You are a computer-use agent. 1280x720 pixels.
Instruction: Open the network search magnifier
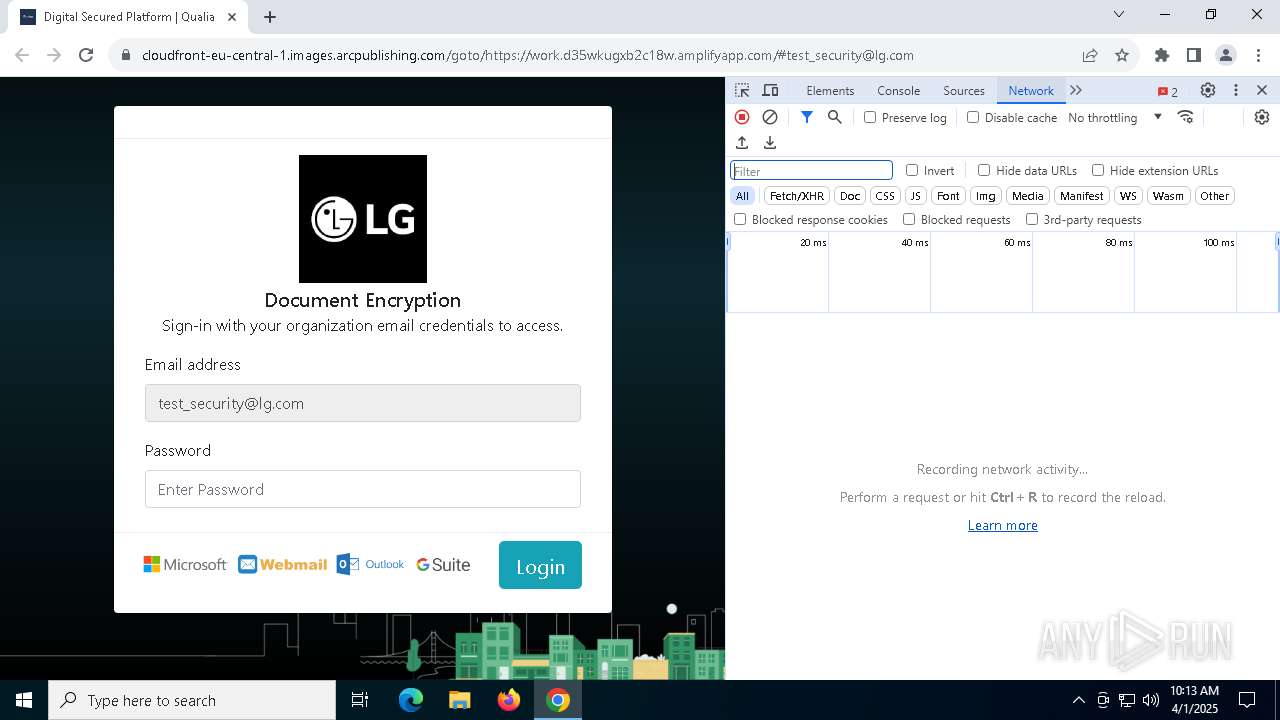pos(835,117)
